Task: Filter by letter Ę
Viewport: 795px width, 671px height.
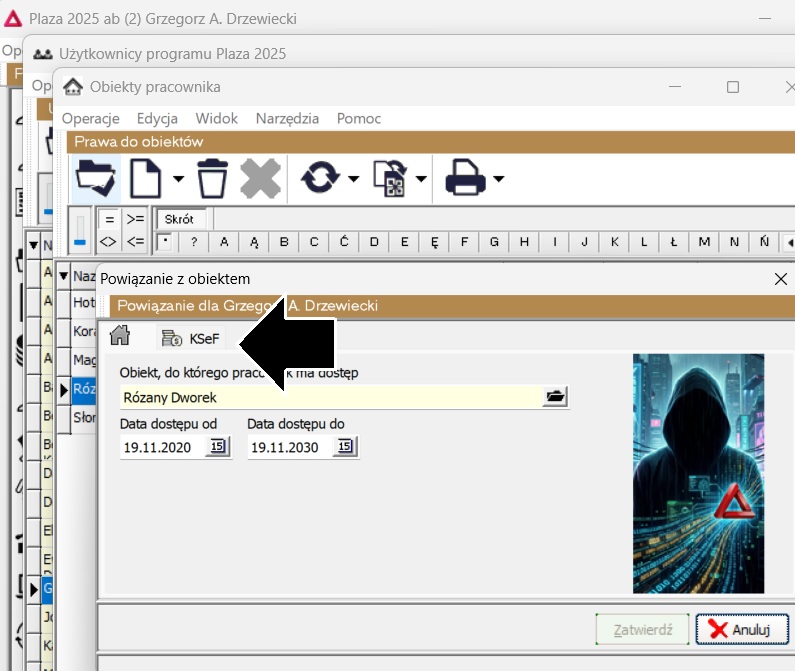Action: click(434, 242)
